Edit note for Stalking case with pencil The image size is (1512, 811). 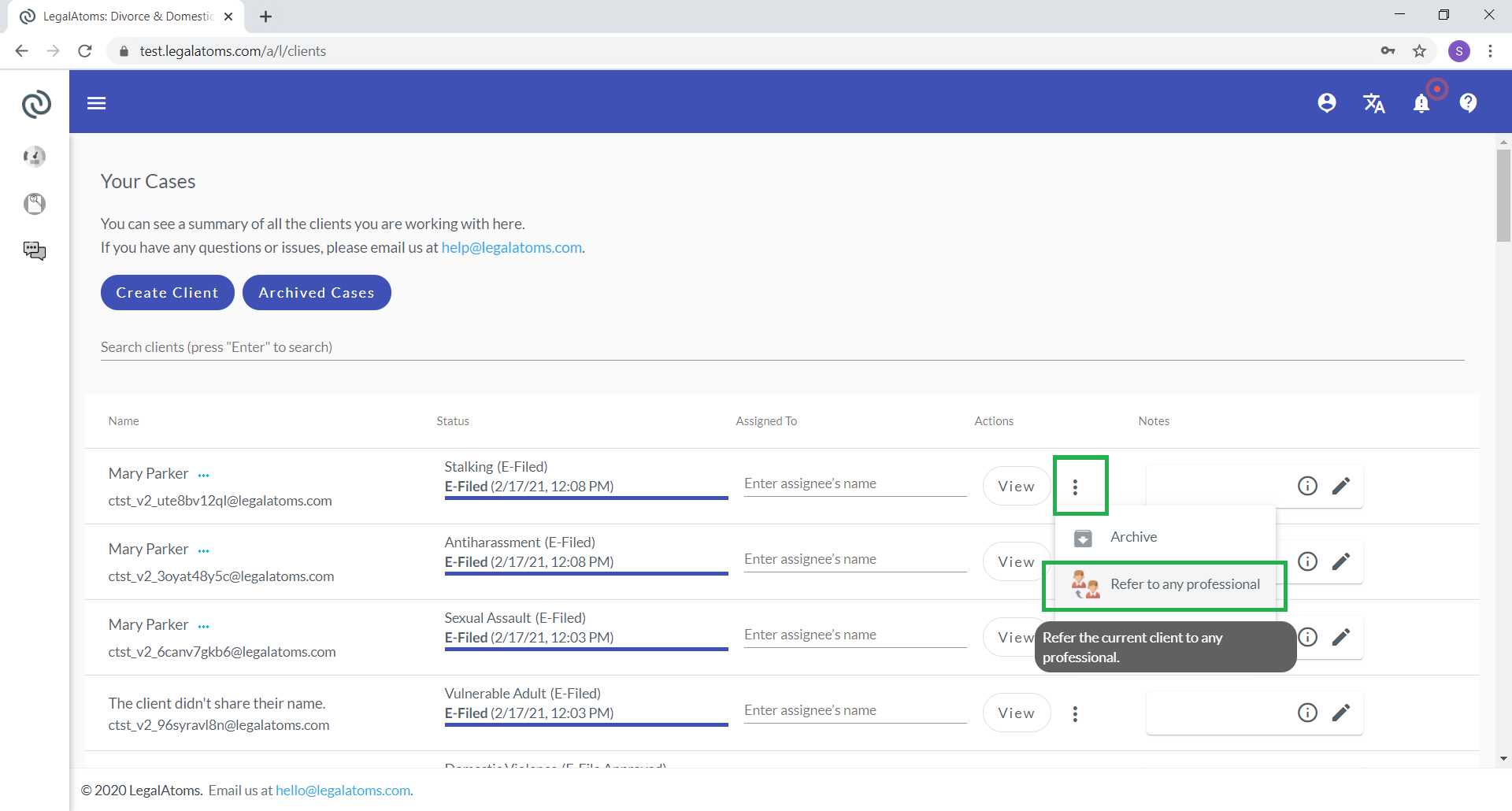point(1340,486)
